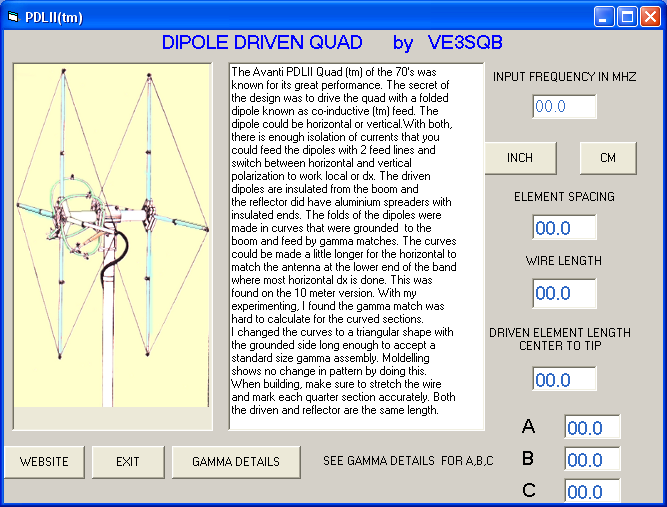Select the INCH unit button
Image resolution: width=667 pixels, height=507 pixels.
520,158
